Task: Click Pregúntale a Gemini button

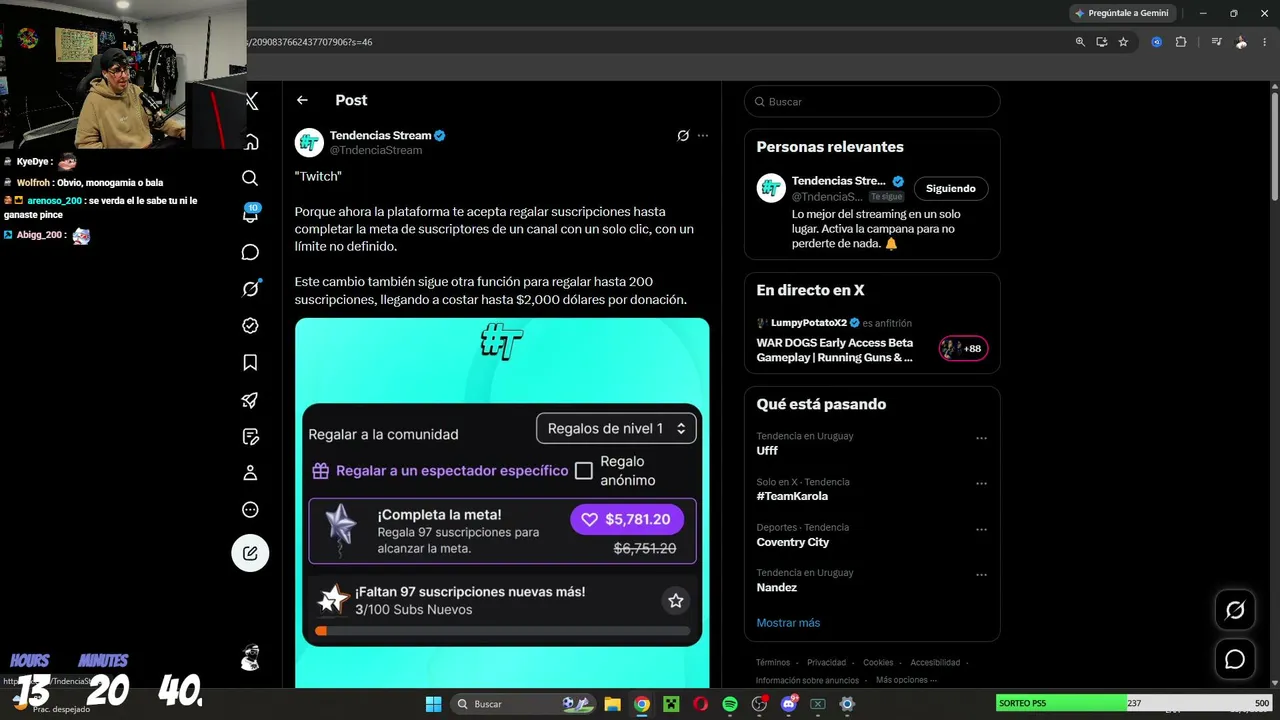Action: tap(1122, 13)
